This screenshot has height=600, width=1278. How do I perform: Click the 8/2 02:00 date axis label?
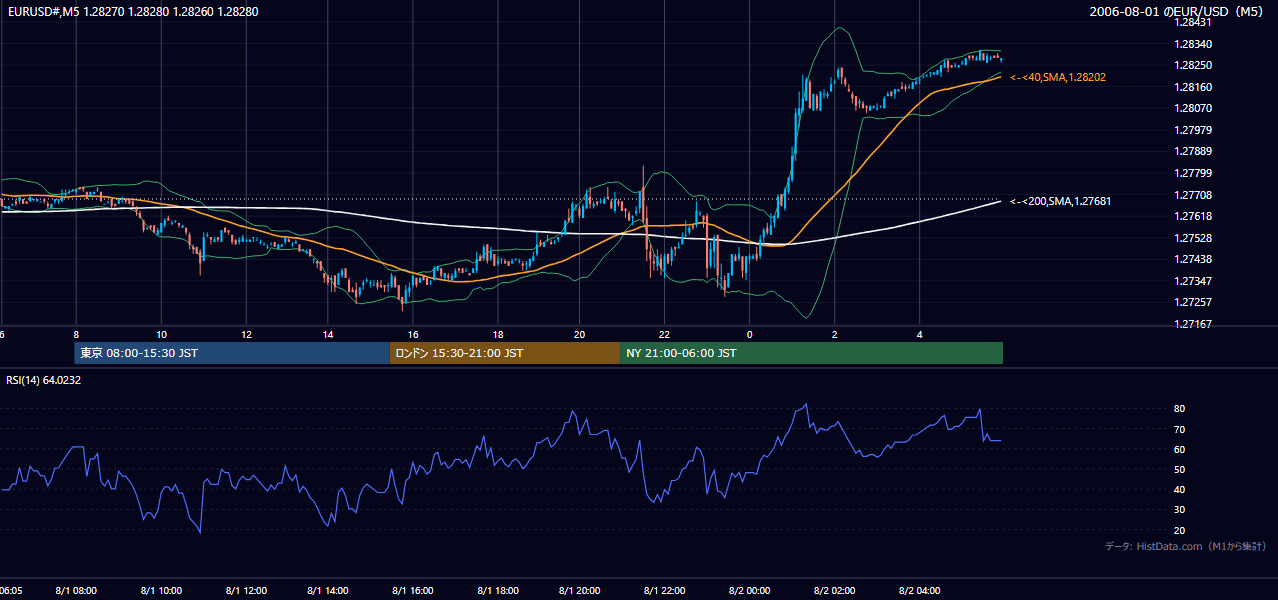833,591
